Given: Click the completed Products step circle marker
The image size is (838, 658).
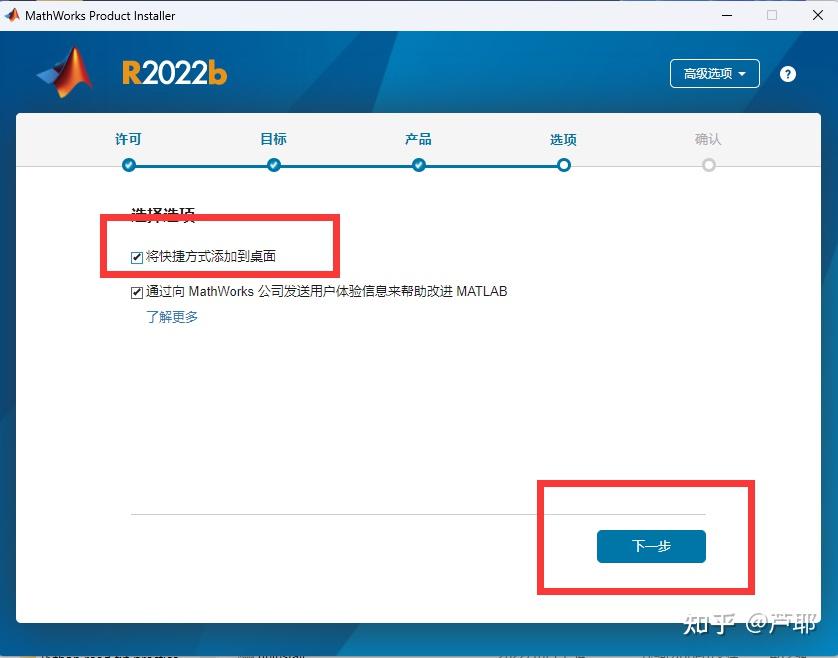Looking at the screenshot, I should 418,165.
